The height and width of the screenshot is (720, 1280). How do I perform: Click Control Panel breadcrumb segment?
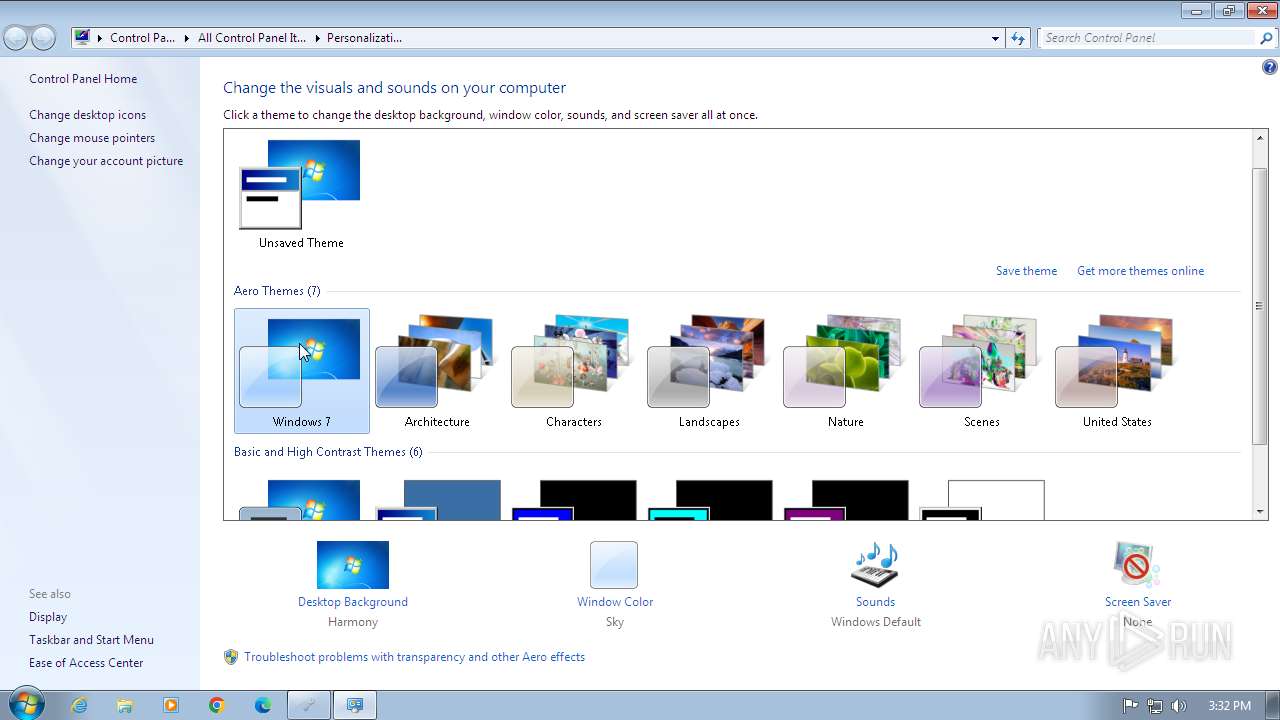point(142,38)
